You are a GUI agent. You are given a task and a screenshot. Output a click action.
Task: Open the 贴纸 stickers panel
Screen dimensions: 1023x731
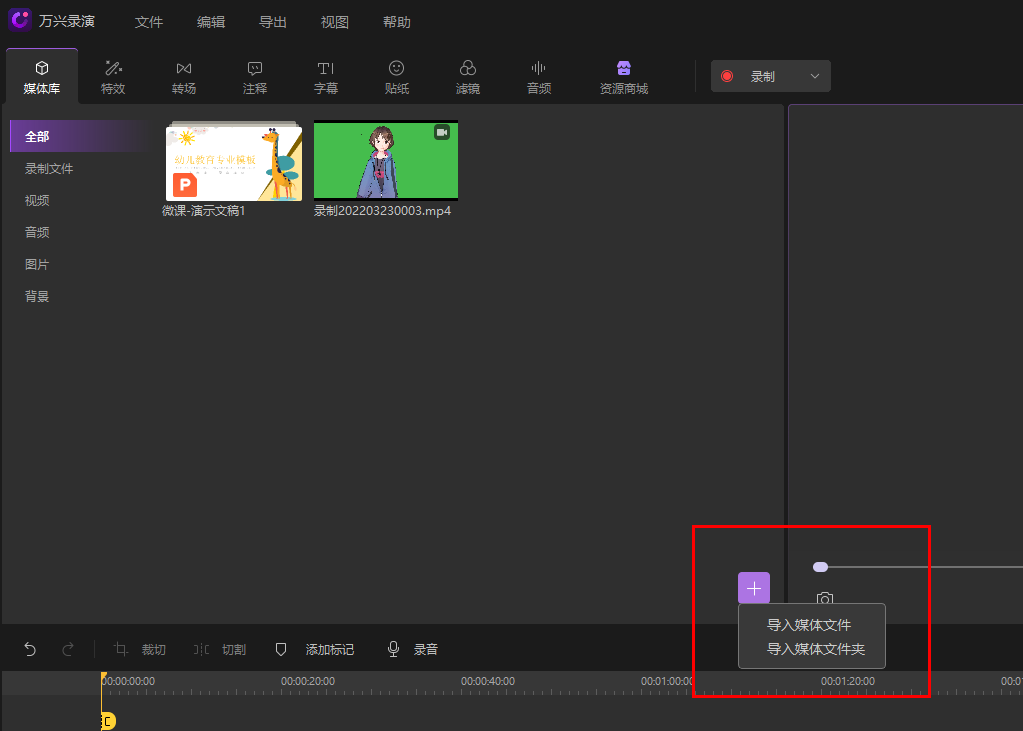(x=397, y=77)
